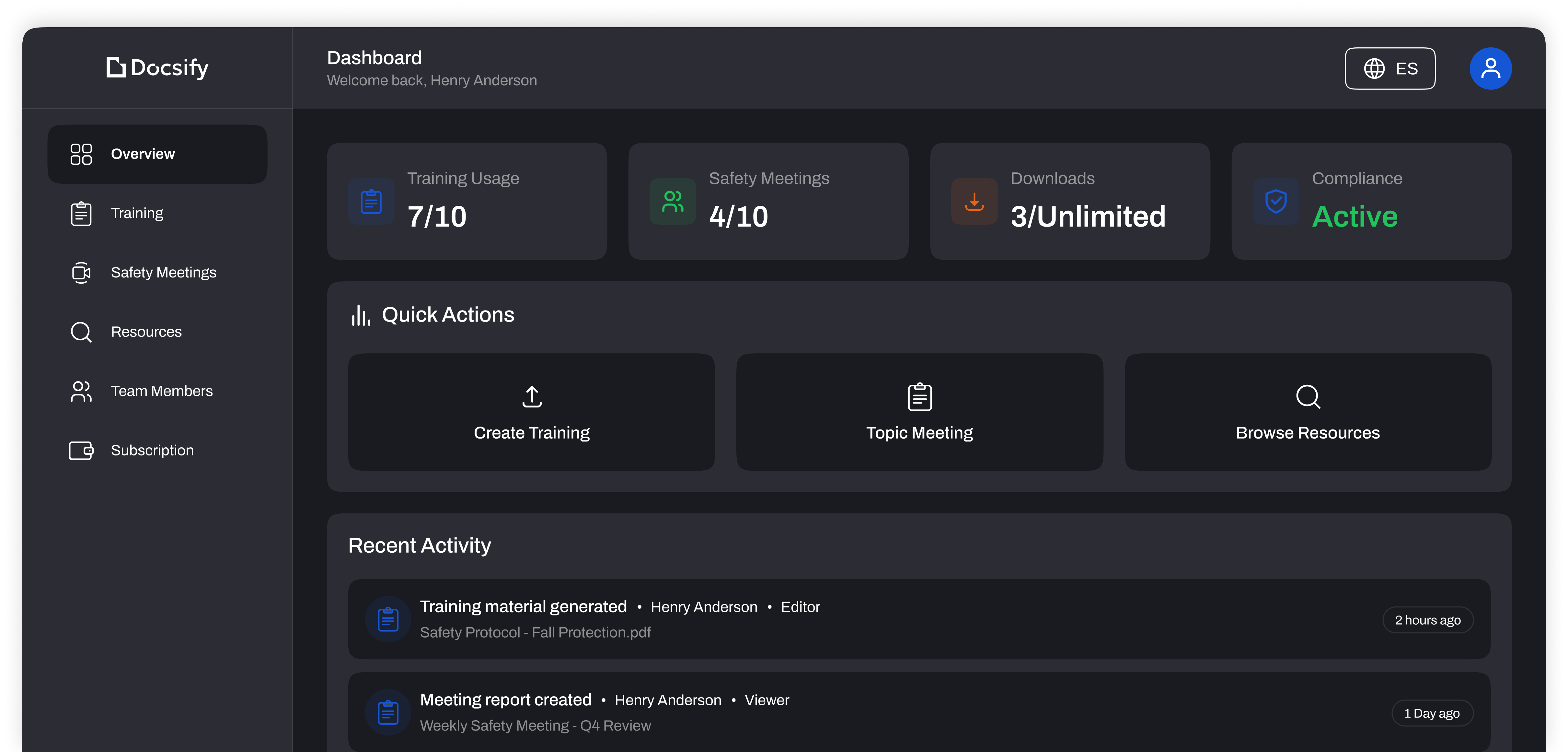Click the Safety Meetings people icon in stats

coord(672,202)
